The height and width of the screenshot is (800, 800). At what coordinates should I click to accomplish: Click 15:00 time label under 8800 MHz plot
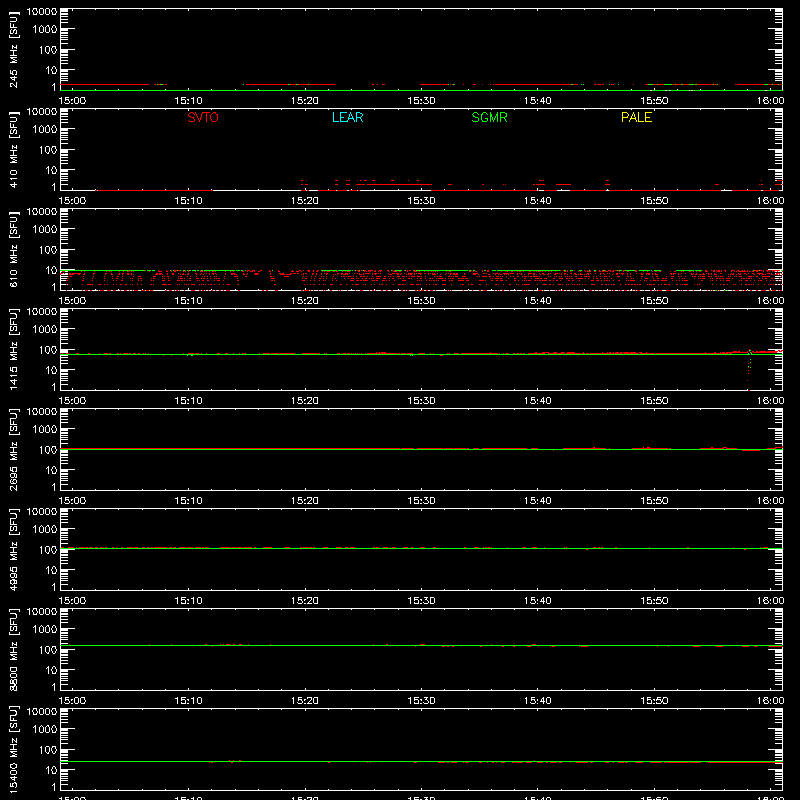(72, 701)
